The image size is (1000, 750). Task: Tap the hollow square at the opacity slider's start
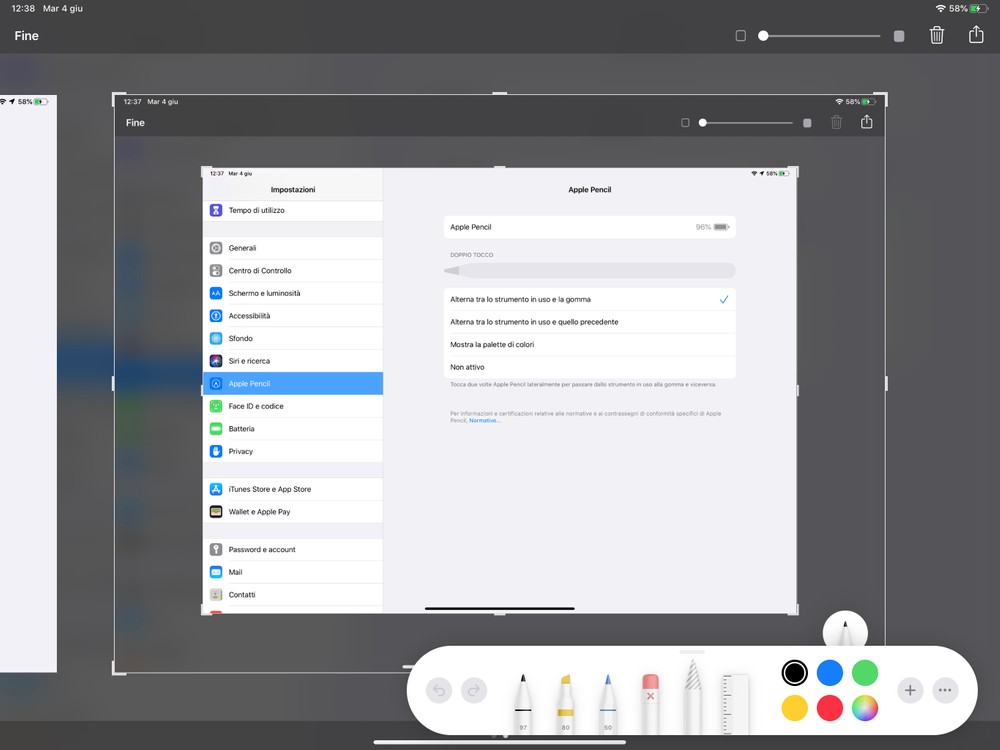tap(740, 36)
